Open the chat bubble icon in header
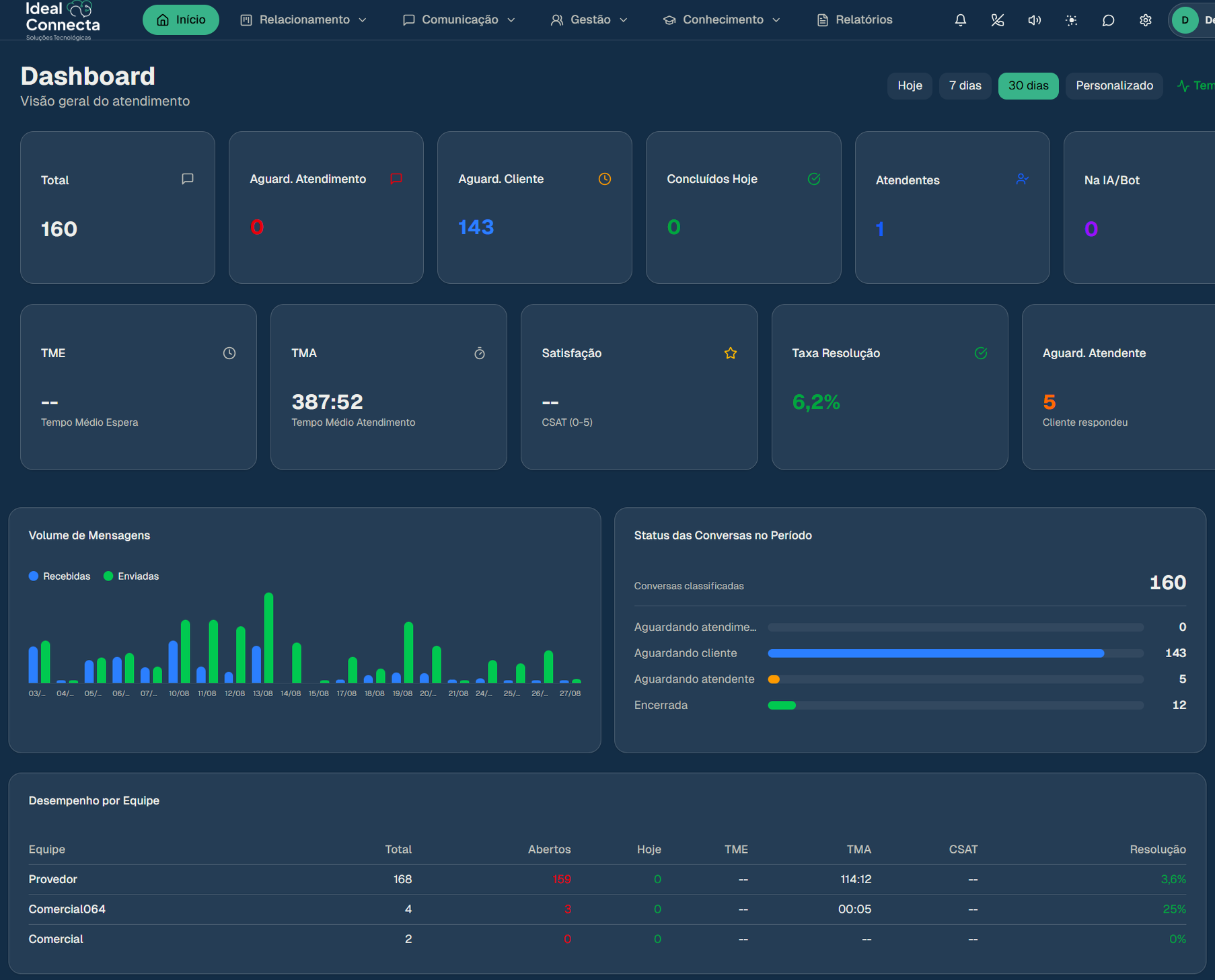Screen dimensions: 1215x980 tap(1108, 20)
